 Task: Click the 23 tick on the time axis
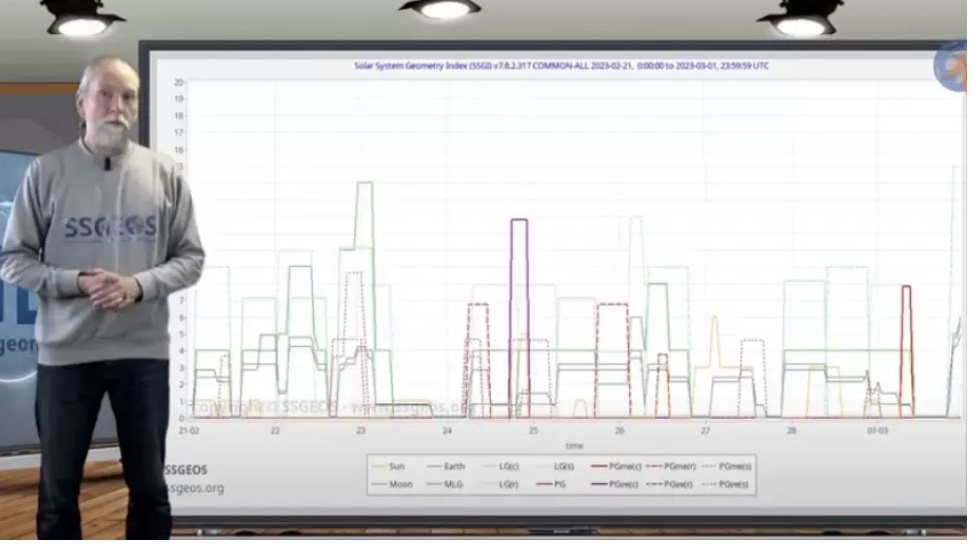coord(361,431)
